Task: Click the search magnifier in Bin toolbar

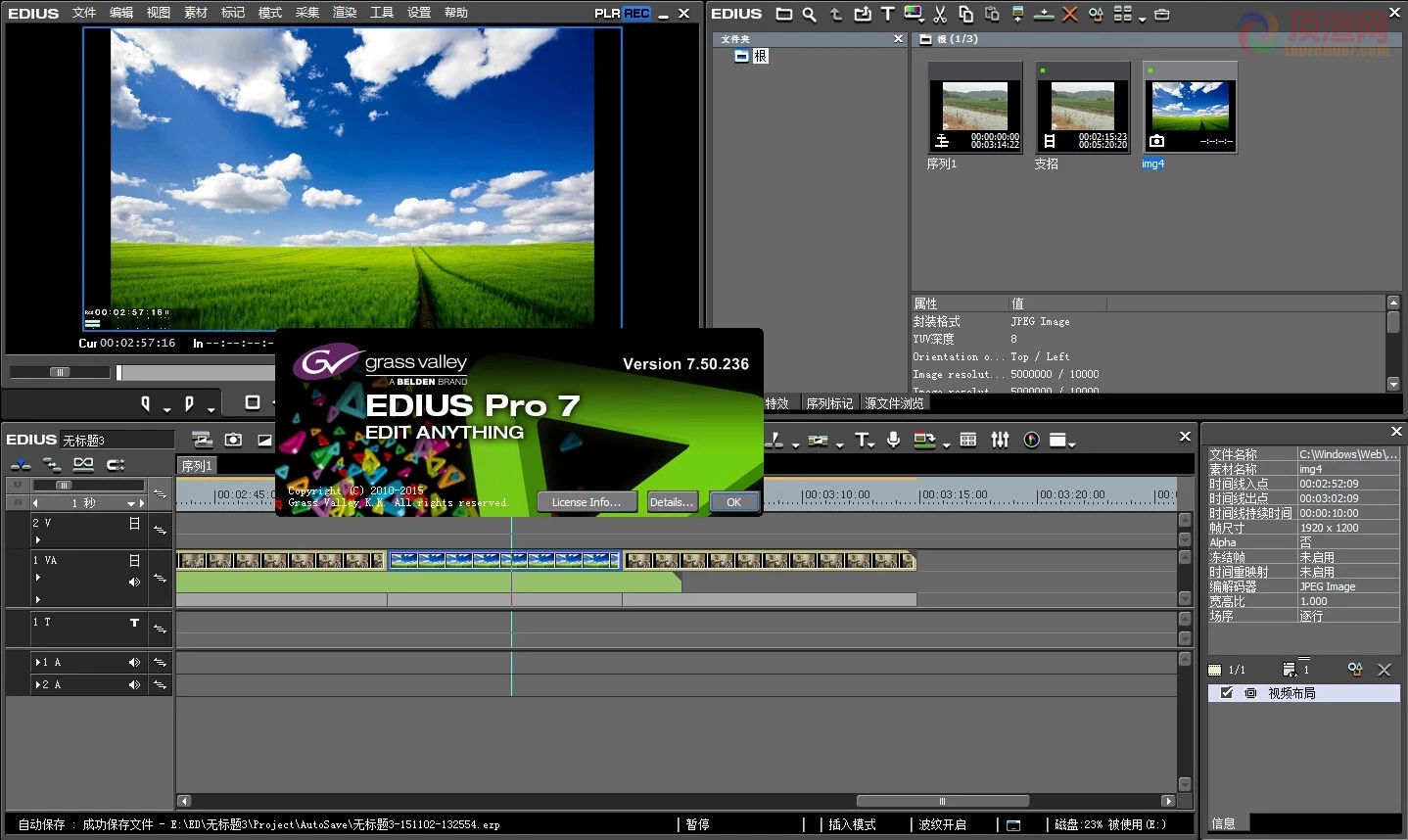Action: click(x=810, y=14)
